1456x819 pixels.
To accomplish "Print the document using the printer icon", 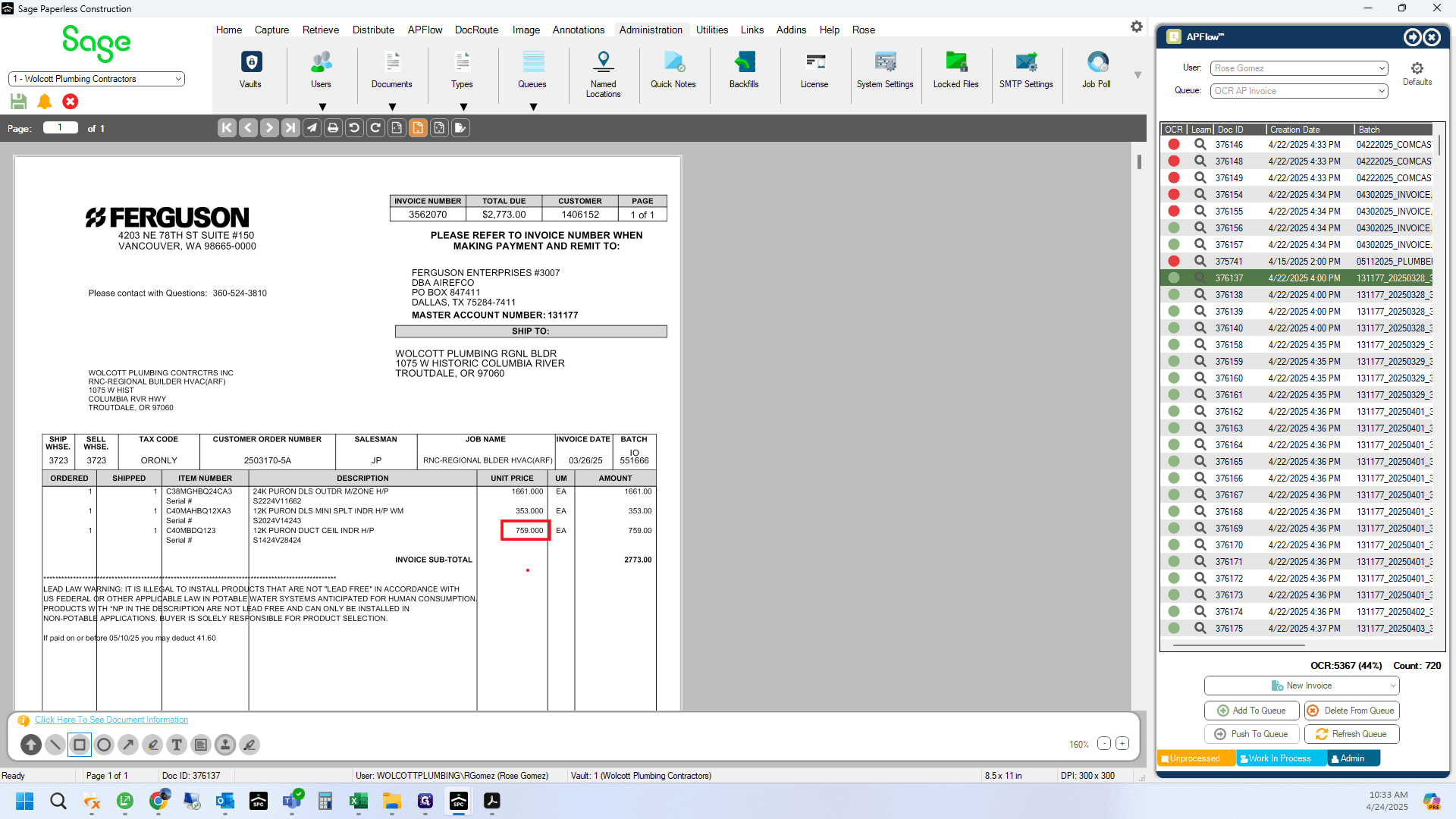I will click(333, 128).
